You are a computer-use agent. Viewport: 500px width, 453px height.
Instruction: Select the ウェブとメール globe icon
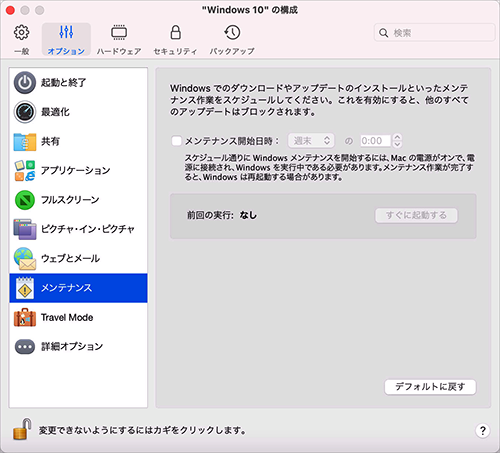tap(25, 259)
